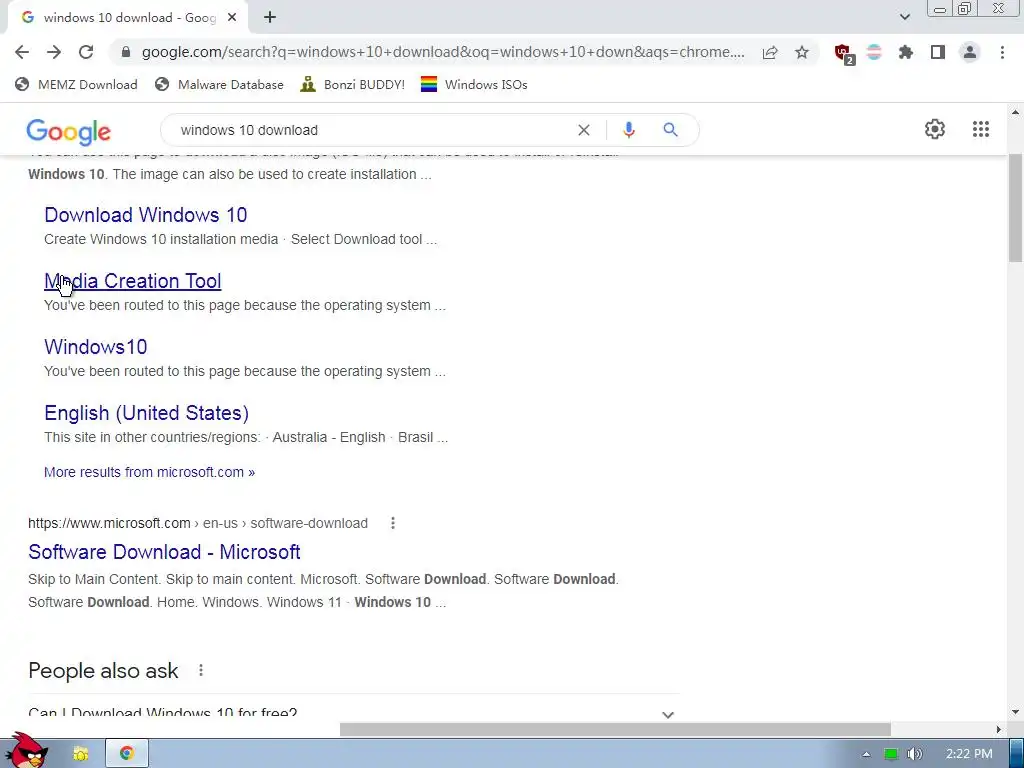This screenshot has height=768, width=1024.
Task: Click the horizontal scrollbar thumb
Action: point(615,729)
